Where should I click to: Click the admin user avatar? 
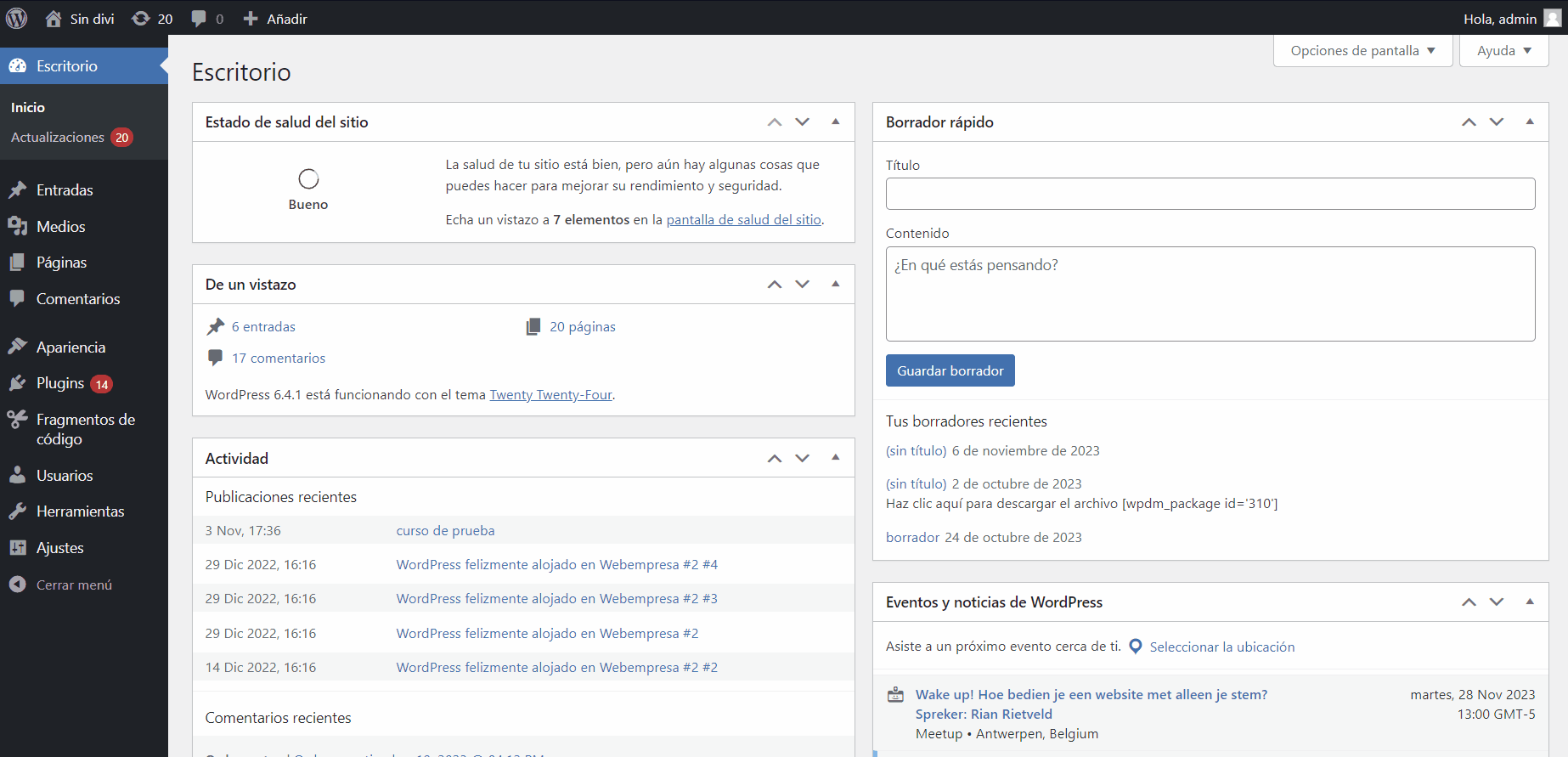(x=1552, y=19)
